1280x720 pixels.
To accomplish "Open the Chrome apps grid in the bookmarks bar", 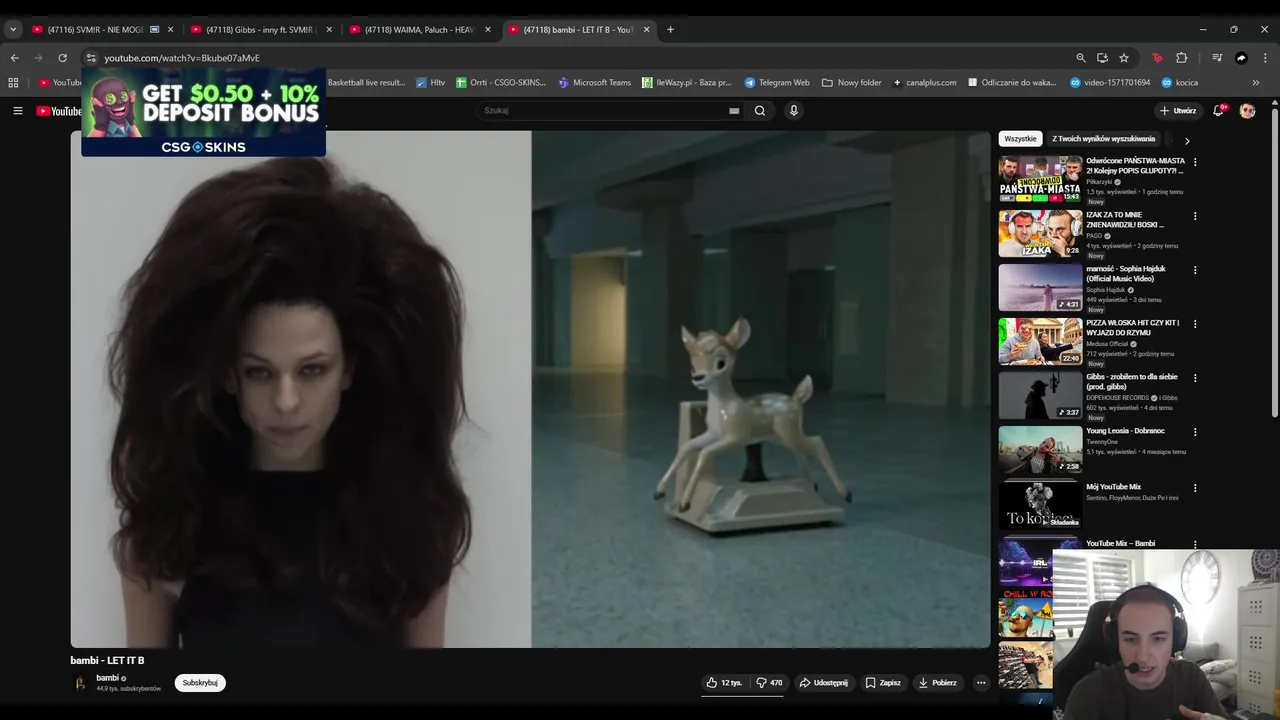I will tap(13, 83).
